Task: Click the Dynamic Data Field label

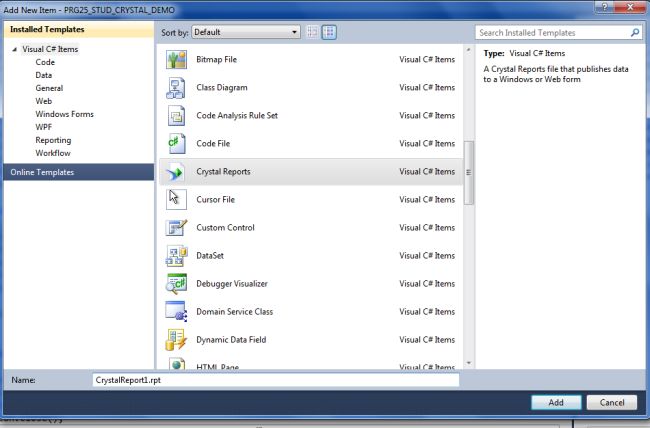Action: [231, 340]
